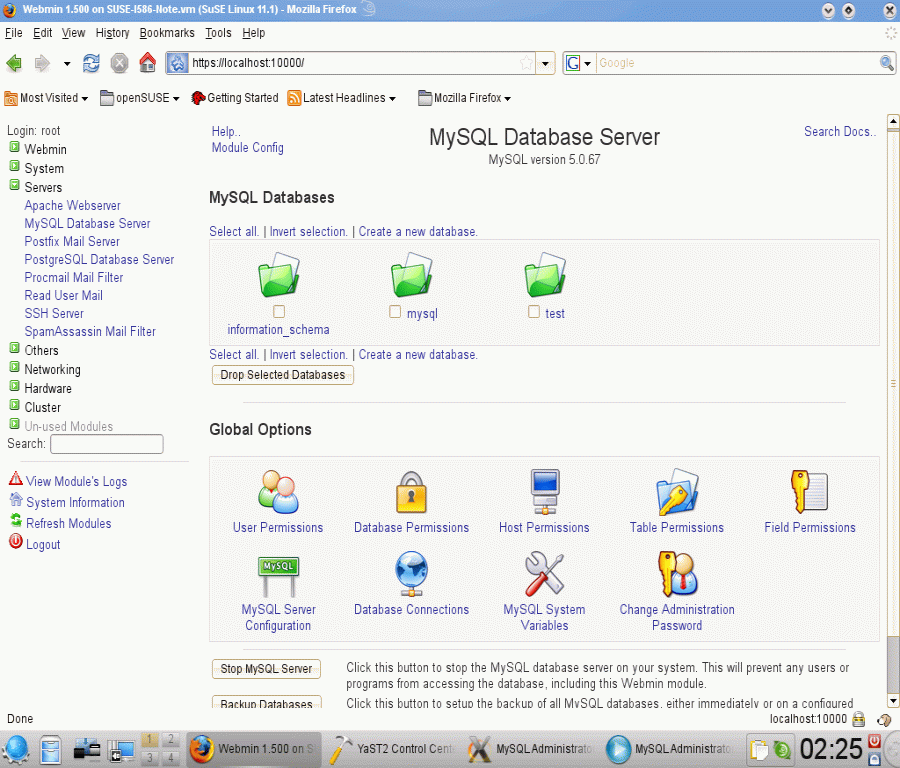Go forward with the browser forward arrow
900x768 pixels.
42,63
